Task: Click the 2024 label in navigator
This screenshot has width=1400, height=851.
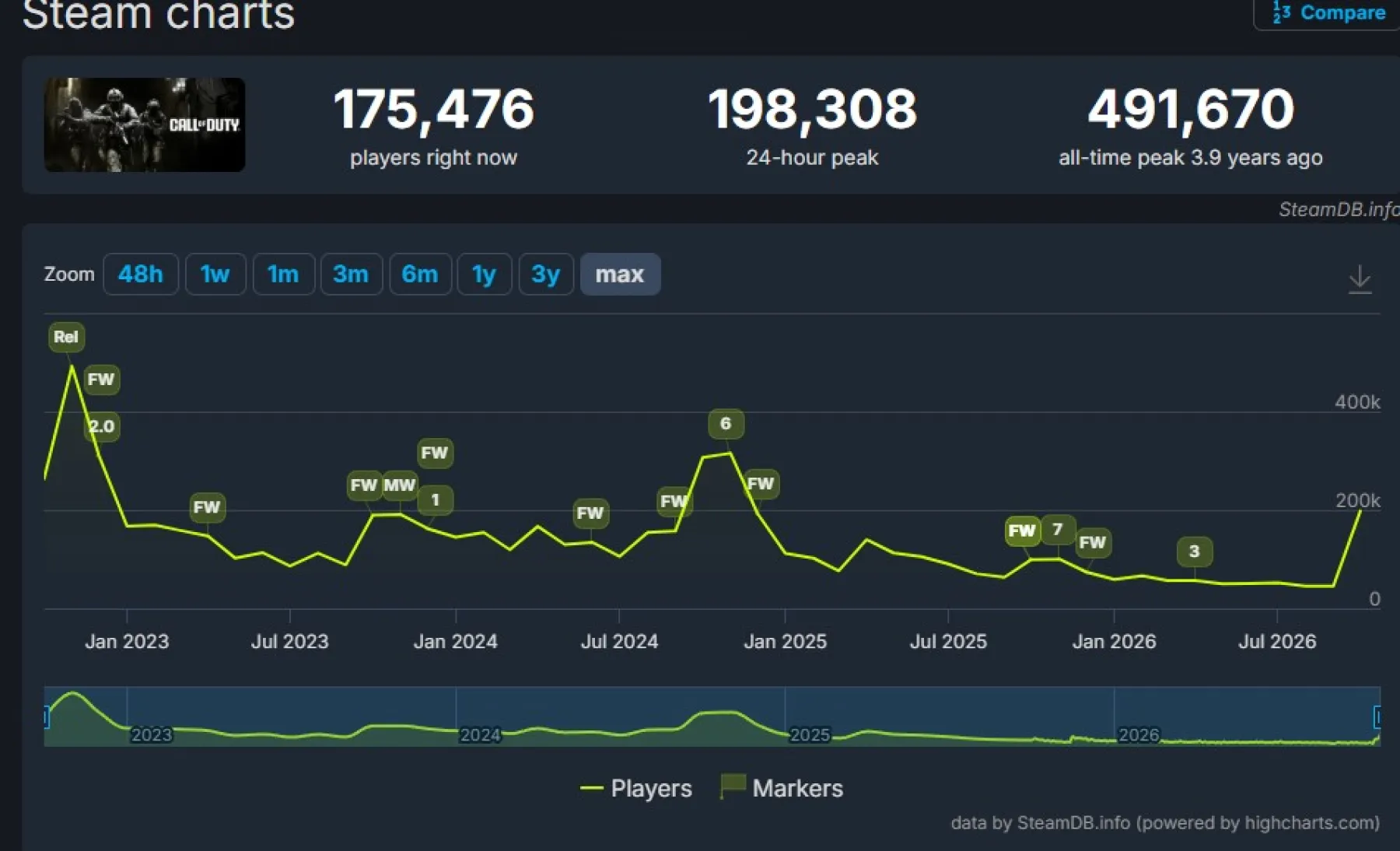Action: click(x=480, y=734)
